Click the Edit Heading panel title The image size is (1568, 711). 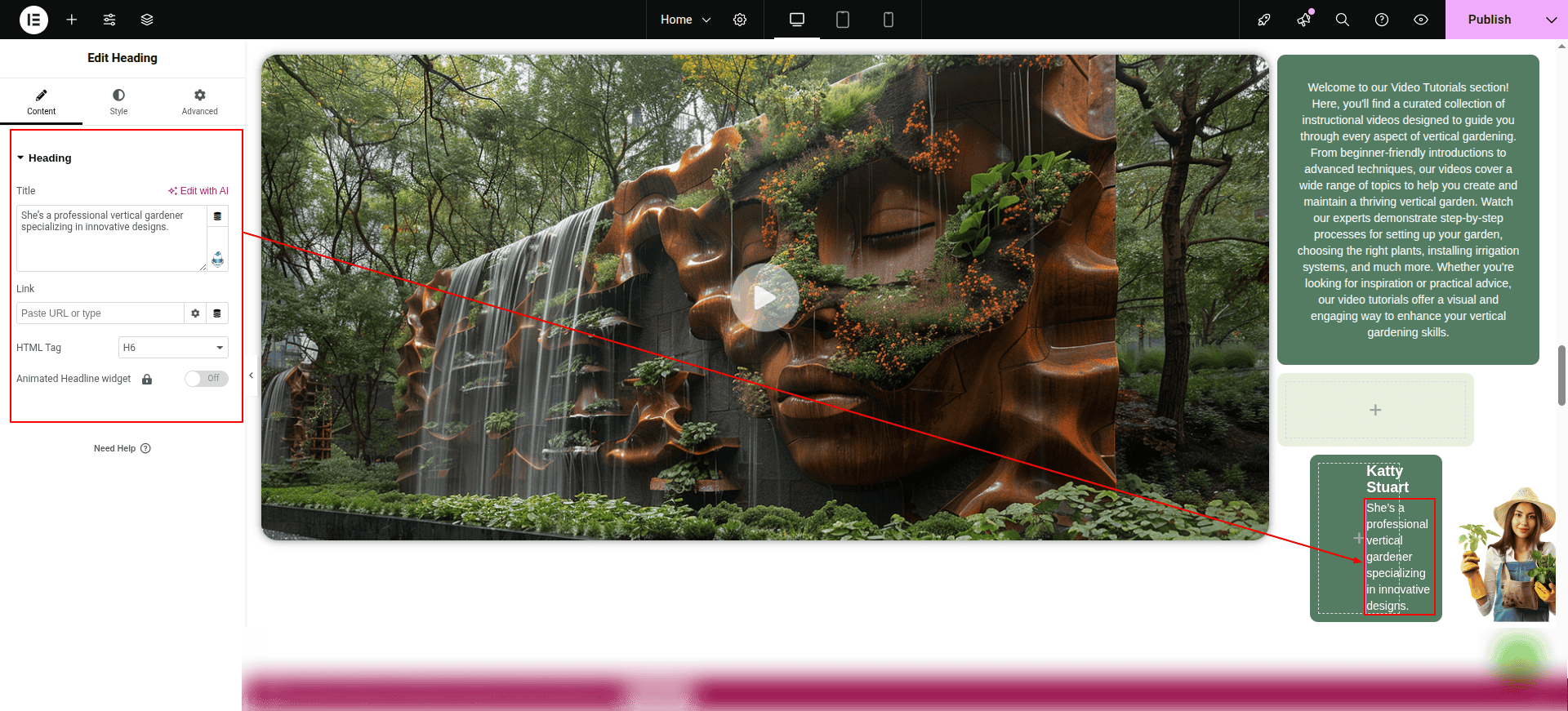tap(122, 58)
